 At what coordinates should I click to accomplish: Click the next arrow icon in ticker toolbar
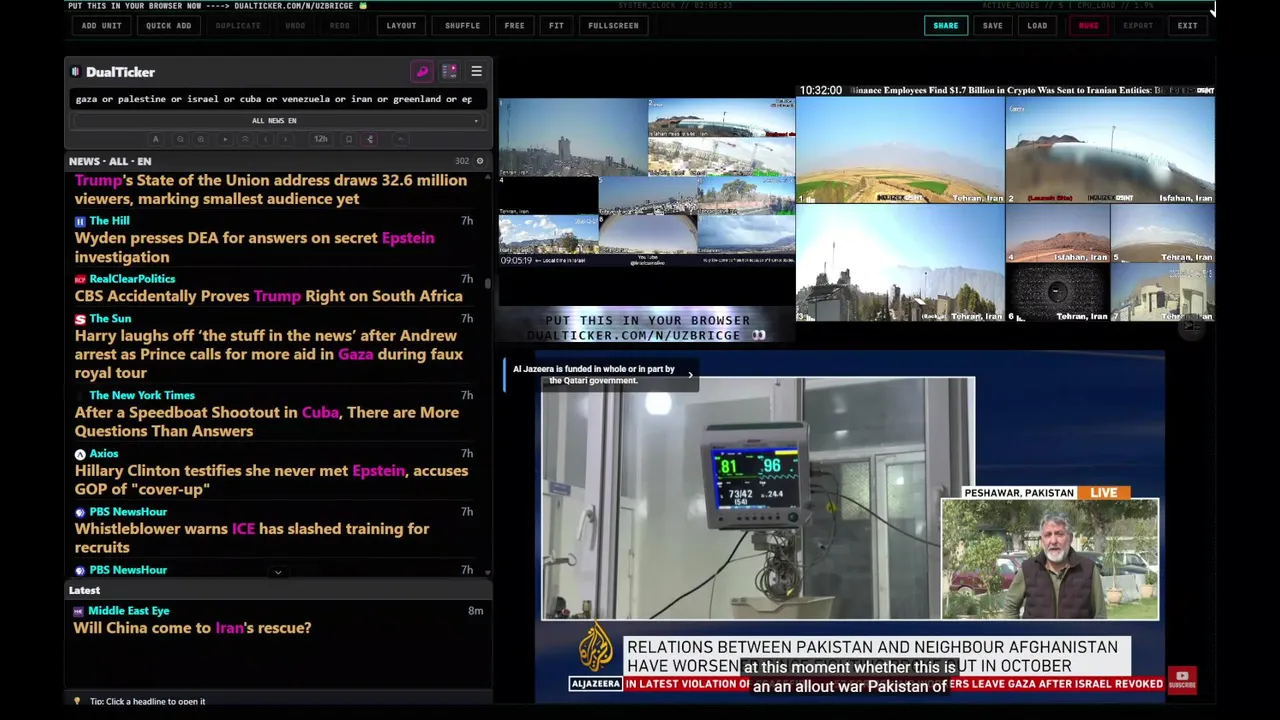[286, 139]
